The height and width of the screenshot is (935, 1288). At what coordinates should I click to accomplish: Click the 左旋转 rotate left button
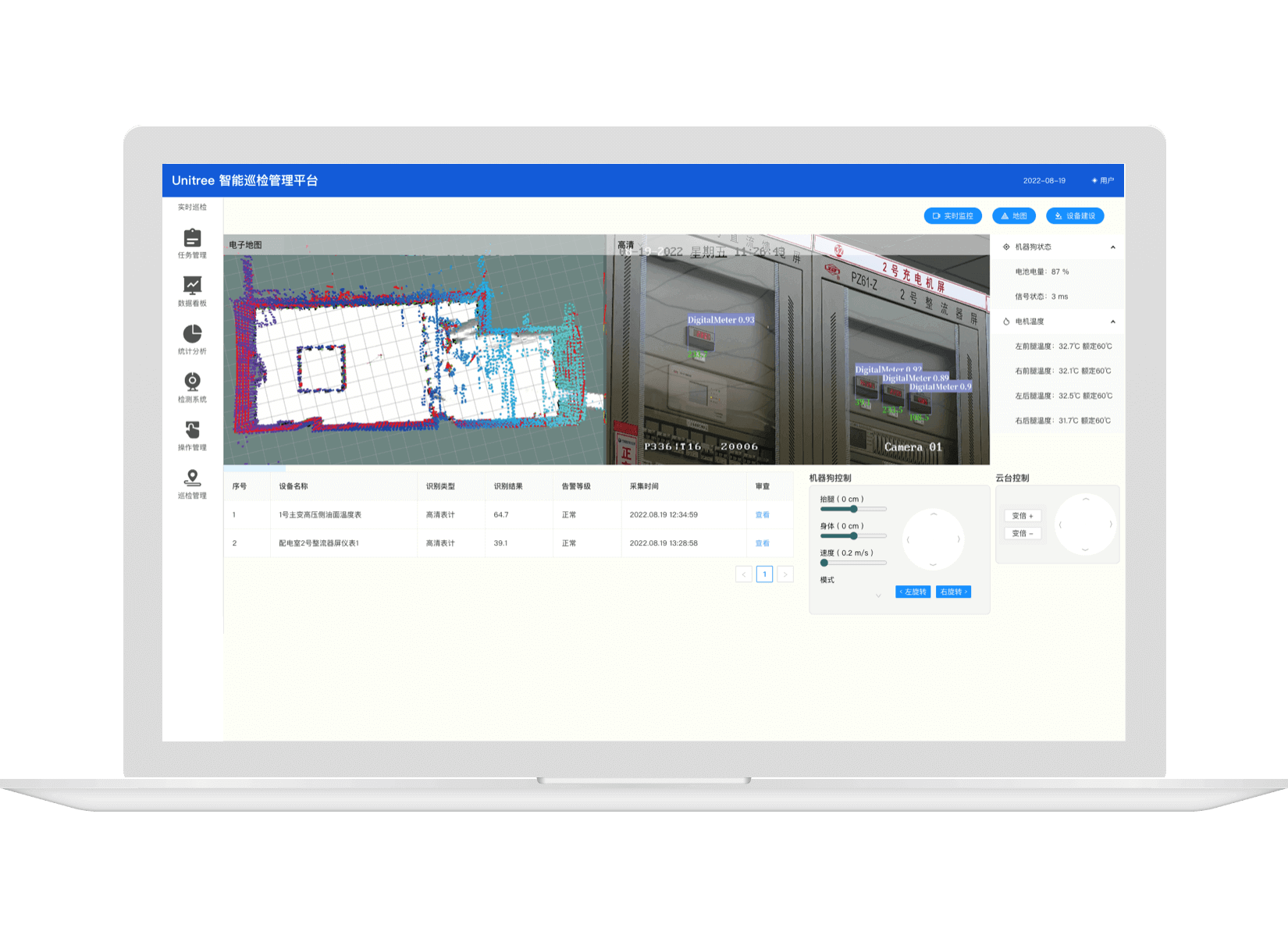[913, 592]
